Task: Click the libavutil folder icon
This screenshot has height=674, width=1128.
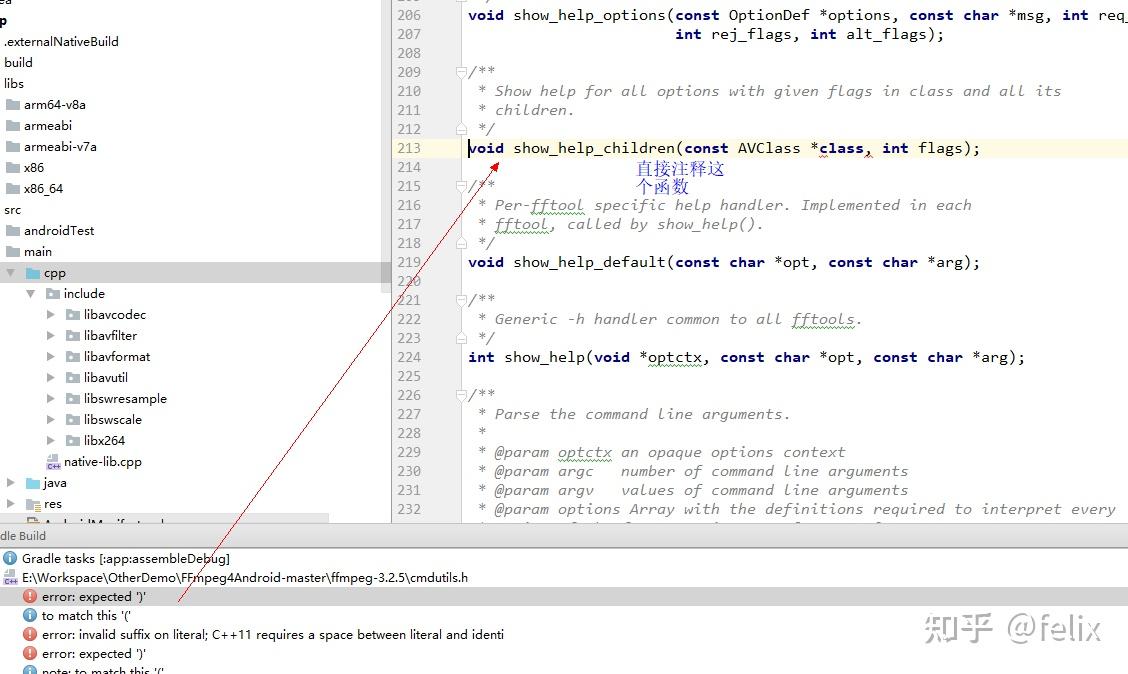Action: coord(73,377)
